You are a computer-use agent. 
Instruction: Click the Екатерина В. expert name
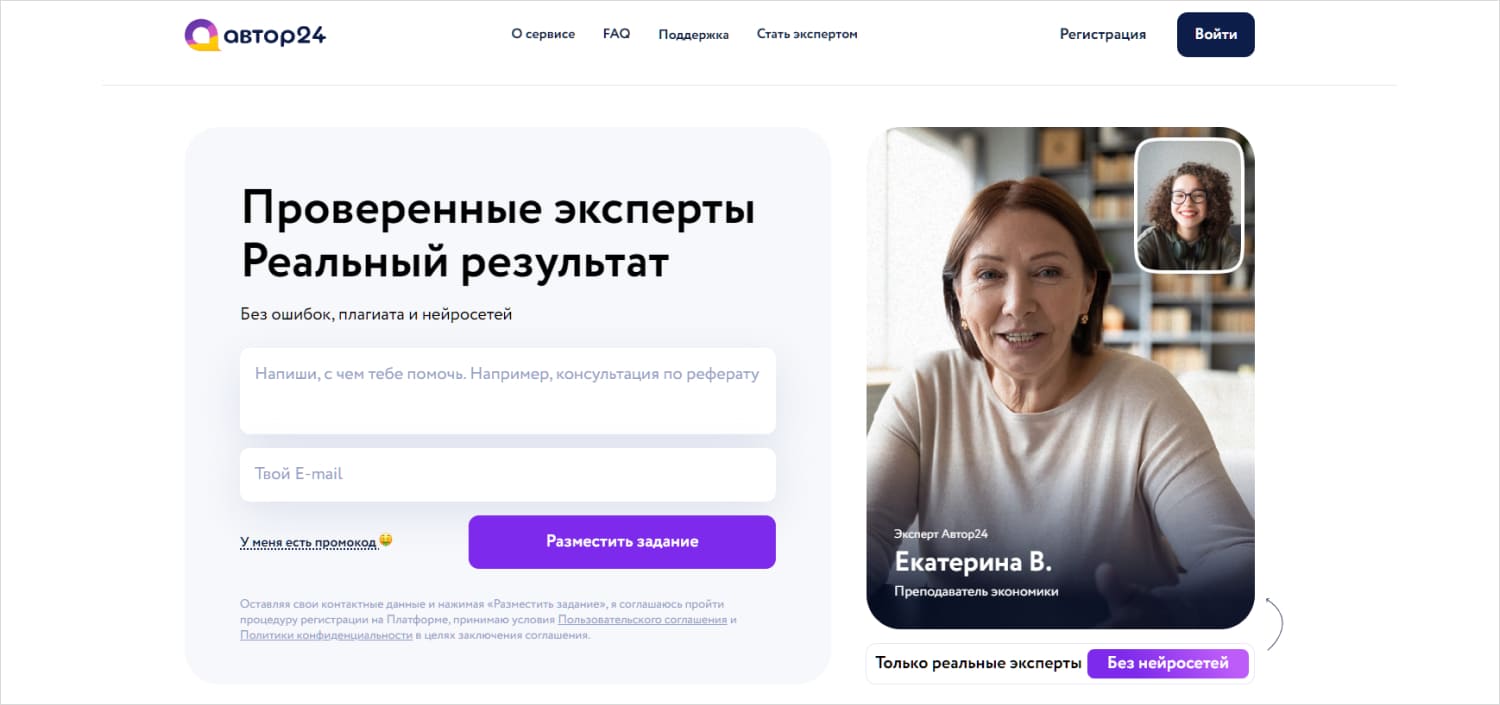pos(973,561)
